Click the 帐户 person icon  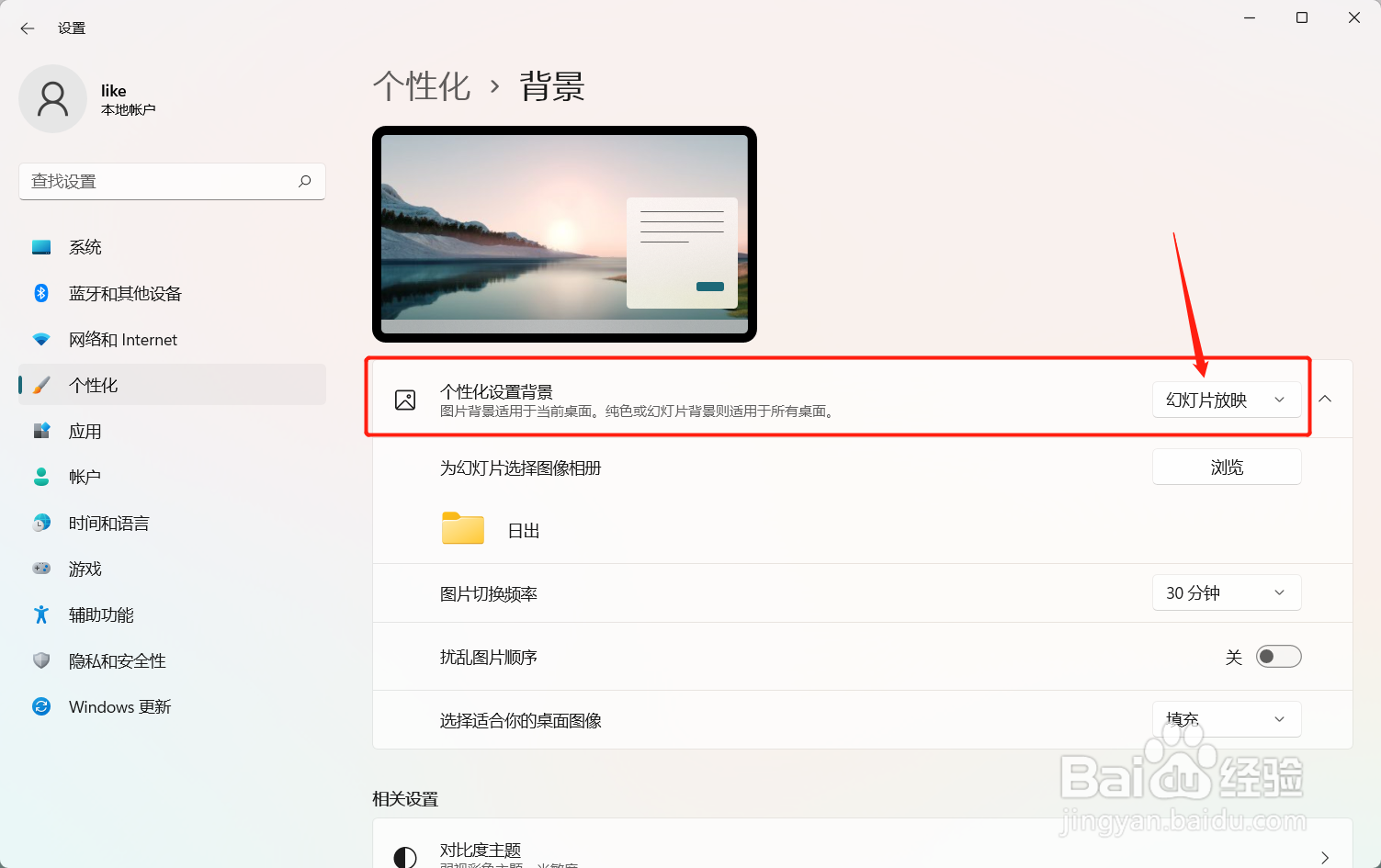[x=41, y=477]
